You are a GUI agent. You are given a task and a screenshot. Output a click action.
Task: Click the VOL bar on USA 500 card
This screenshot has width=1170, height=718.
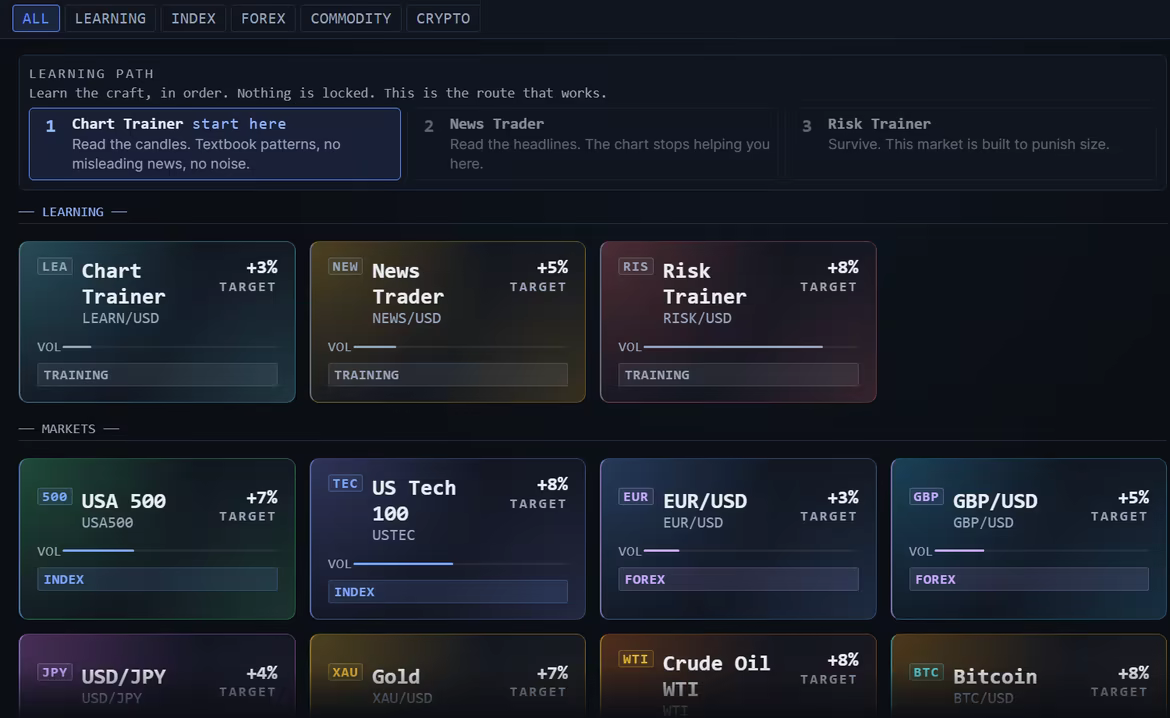pos(170,551)
